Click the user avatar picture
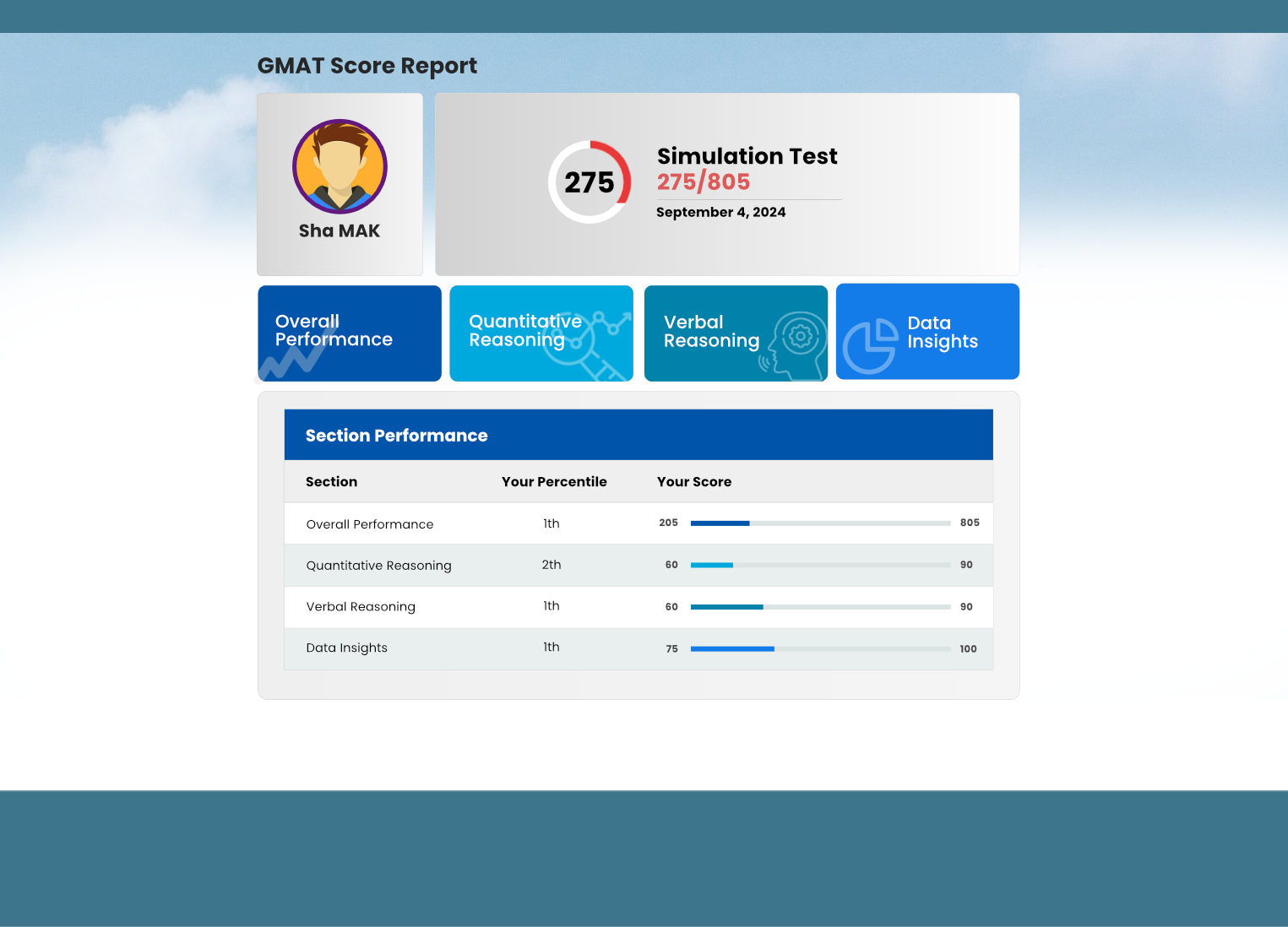 [340, 166]
